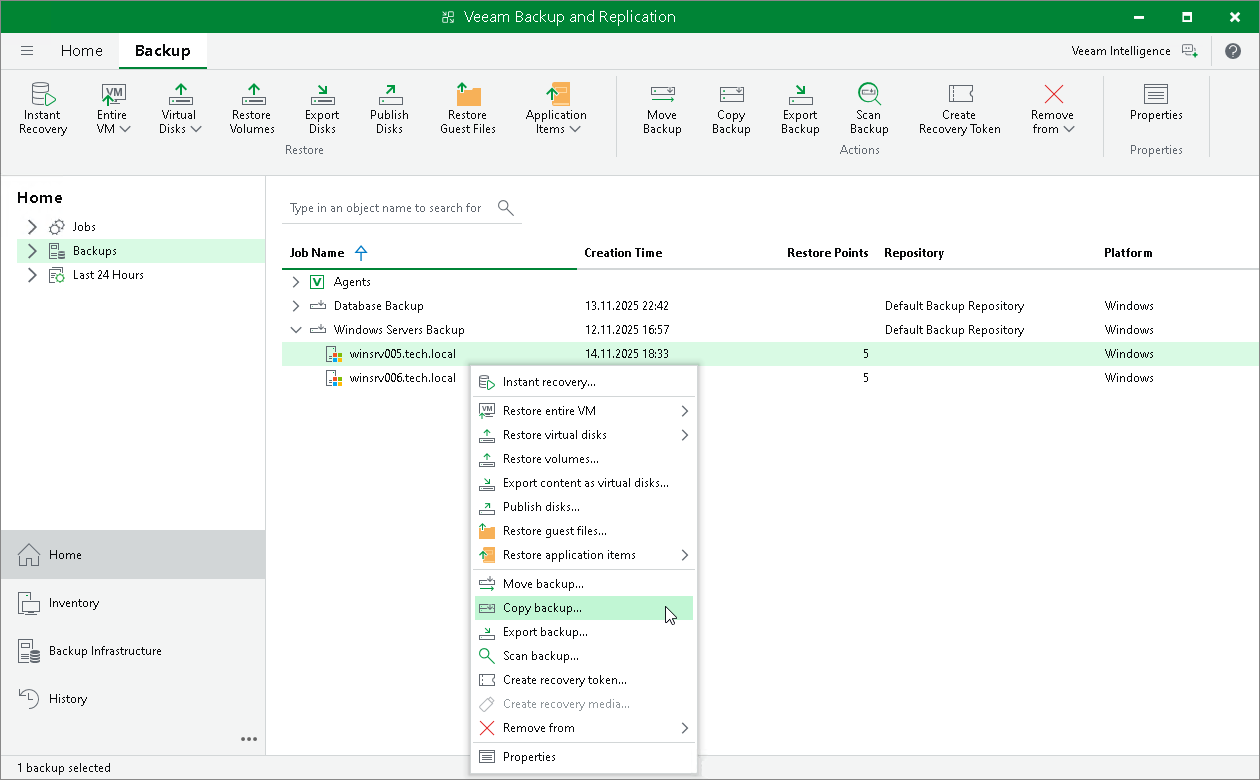Select the Database Backup row
The width and height of the screenshot is (1260, 780).
[x=770, y=306]
